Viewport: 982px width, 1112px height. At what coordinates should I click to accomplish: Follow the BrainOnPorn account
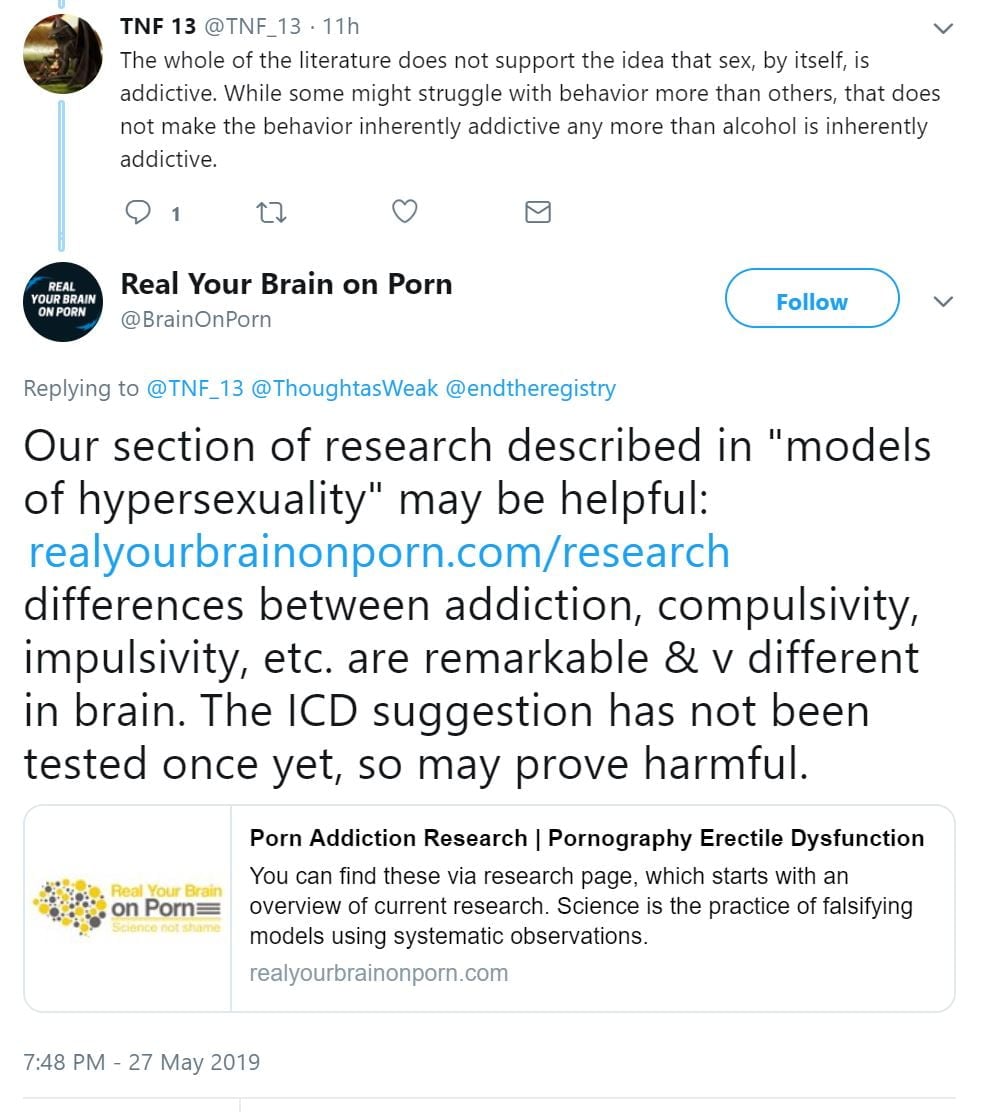tap(811, 299)
